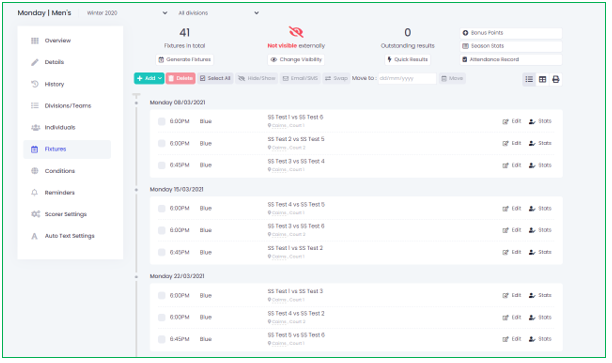Open Season Stats
This screenshot has height=363, width=612.
(511, 46)
